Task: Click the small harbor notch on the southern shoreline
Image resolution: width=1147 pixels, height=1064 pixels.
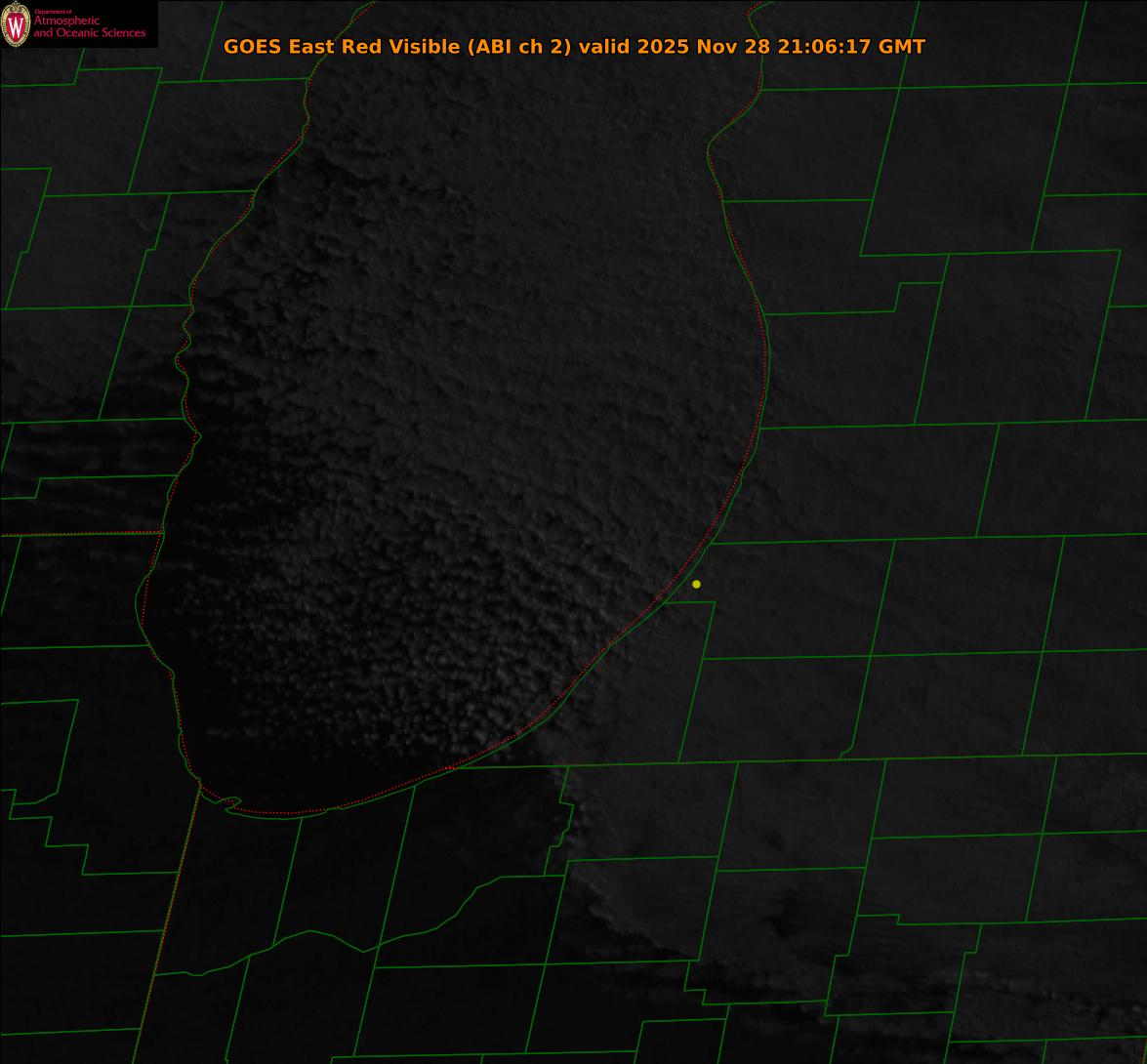Action: (x=230, y=803)
